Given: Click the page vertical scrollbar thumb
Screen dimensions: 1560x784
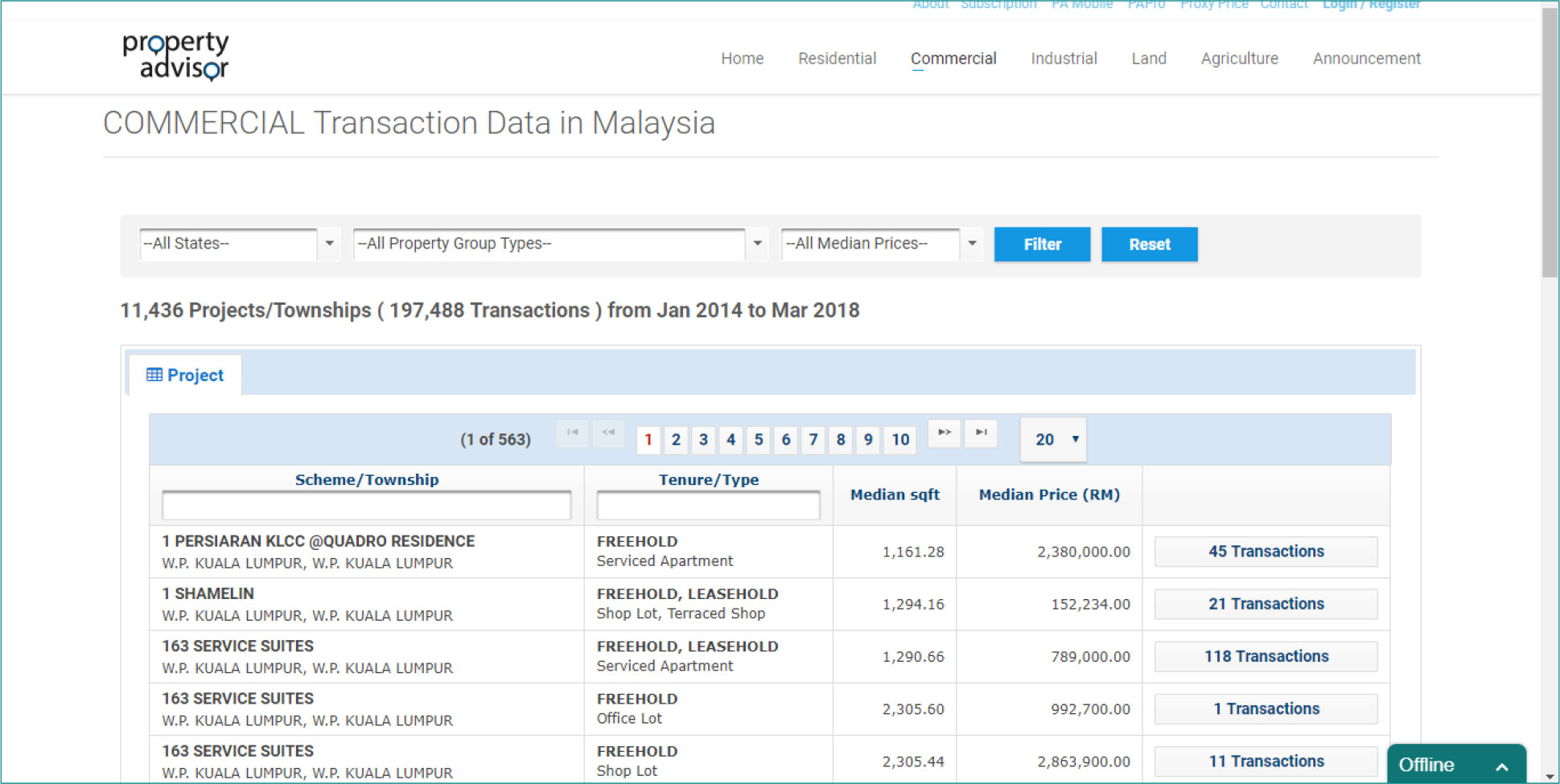Looking at the screenshot, I should click(x=1550, y=145).
